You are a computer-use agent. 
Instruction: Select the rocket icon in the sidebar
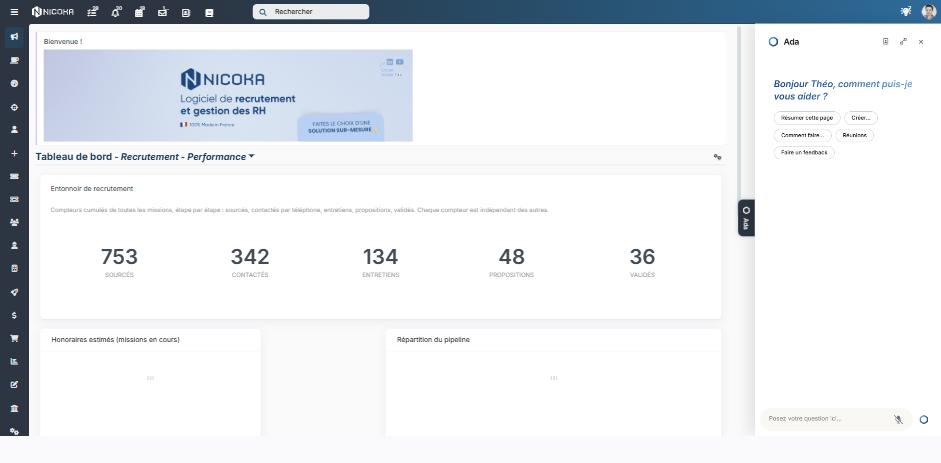click(x=14, y=292)
